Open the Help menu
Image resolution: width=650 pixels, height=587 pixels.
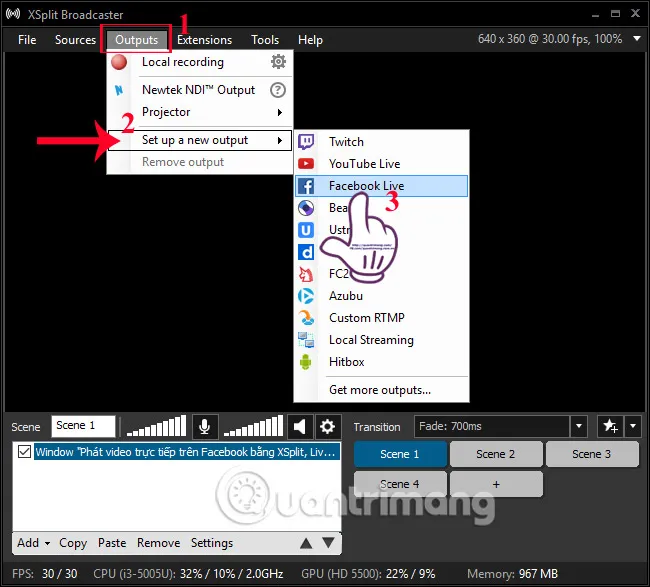tap(310, 40)
